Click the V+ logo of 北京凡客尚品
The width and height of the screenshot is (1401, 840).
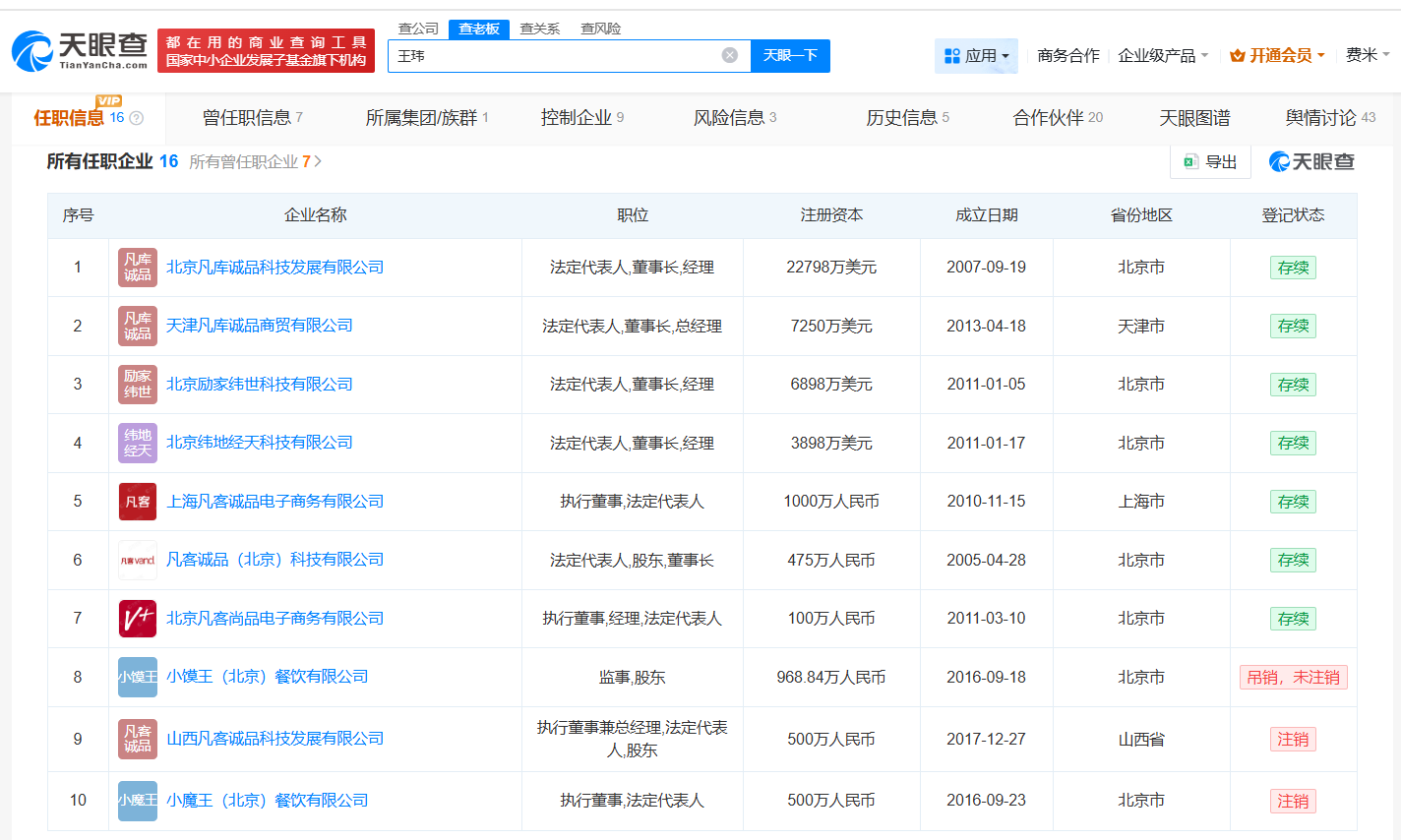point(138,619)
